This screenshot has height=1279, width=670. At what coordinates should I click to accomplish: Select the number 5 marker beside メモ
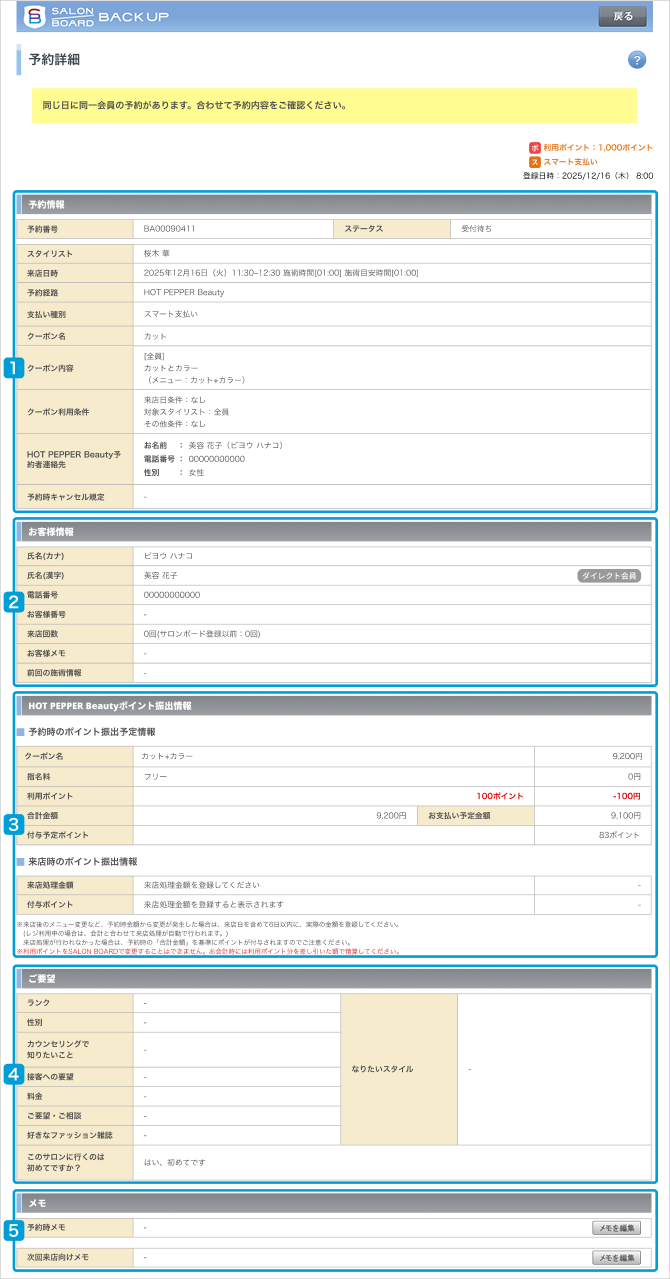click(13, 1231)
